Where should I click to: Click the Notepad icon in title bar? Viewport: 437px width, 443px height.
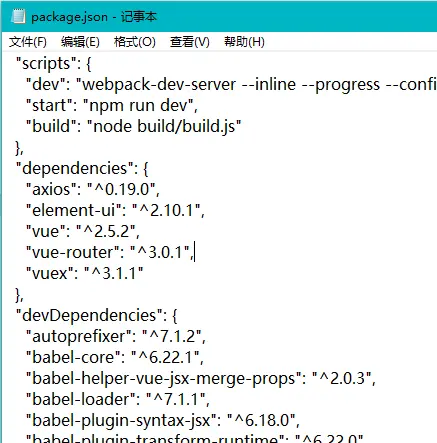coord(18,16)
